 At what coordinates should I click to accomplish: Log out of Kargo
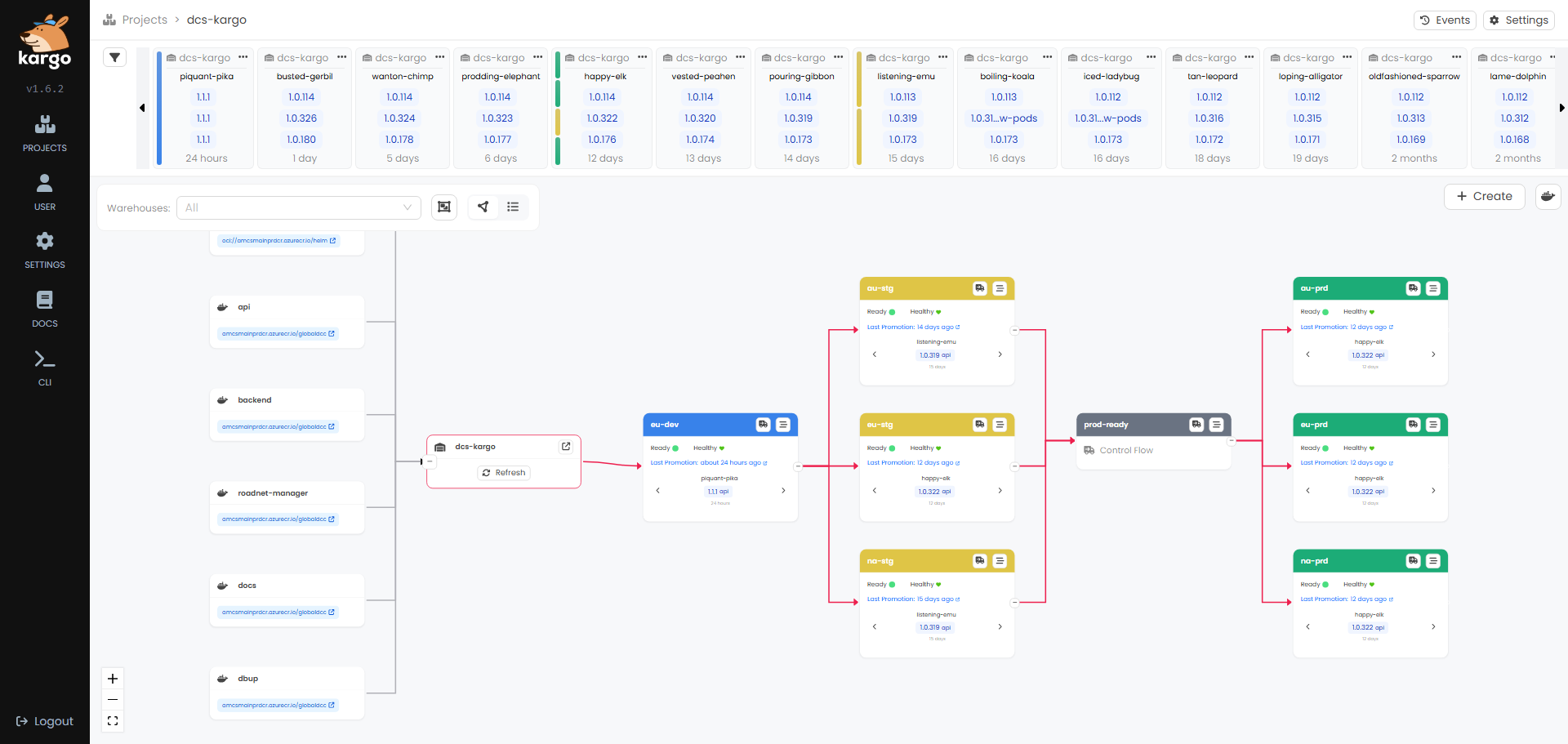pyautogui.click(x=45, y=721)
